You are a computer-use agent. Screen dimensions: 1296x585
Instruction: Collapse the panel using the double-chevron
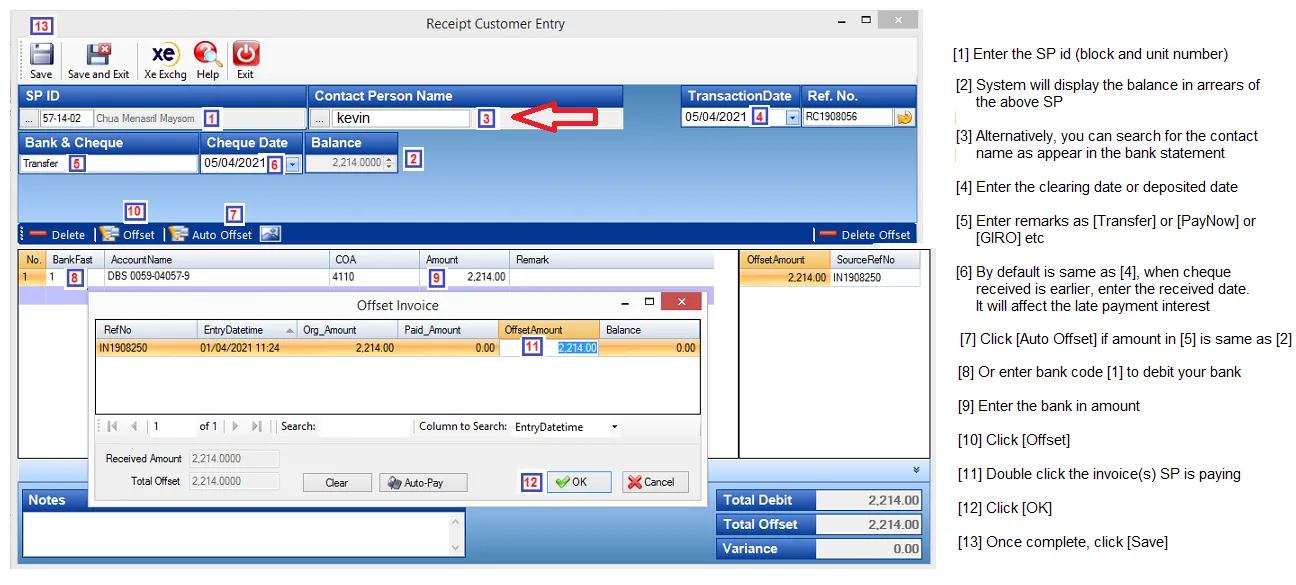pyautogui.click(x=916, y=470)
